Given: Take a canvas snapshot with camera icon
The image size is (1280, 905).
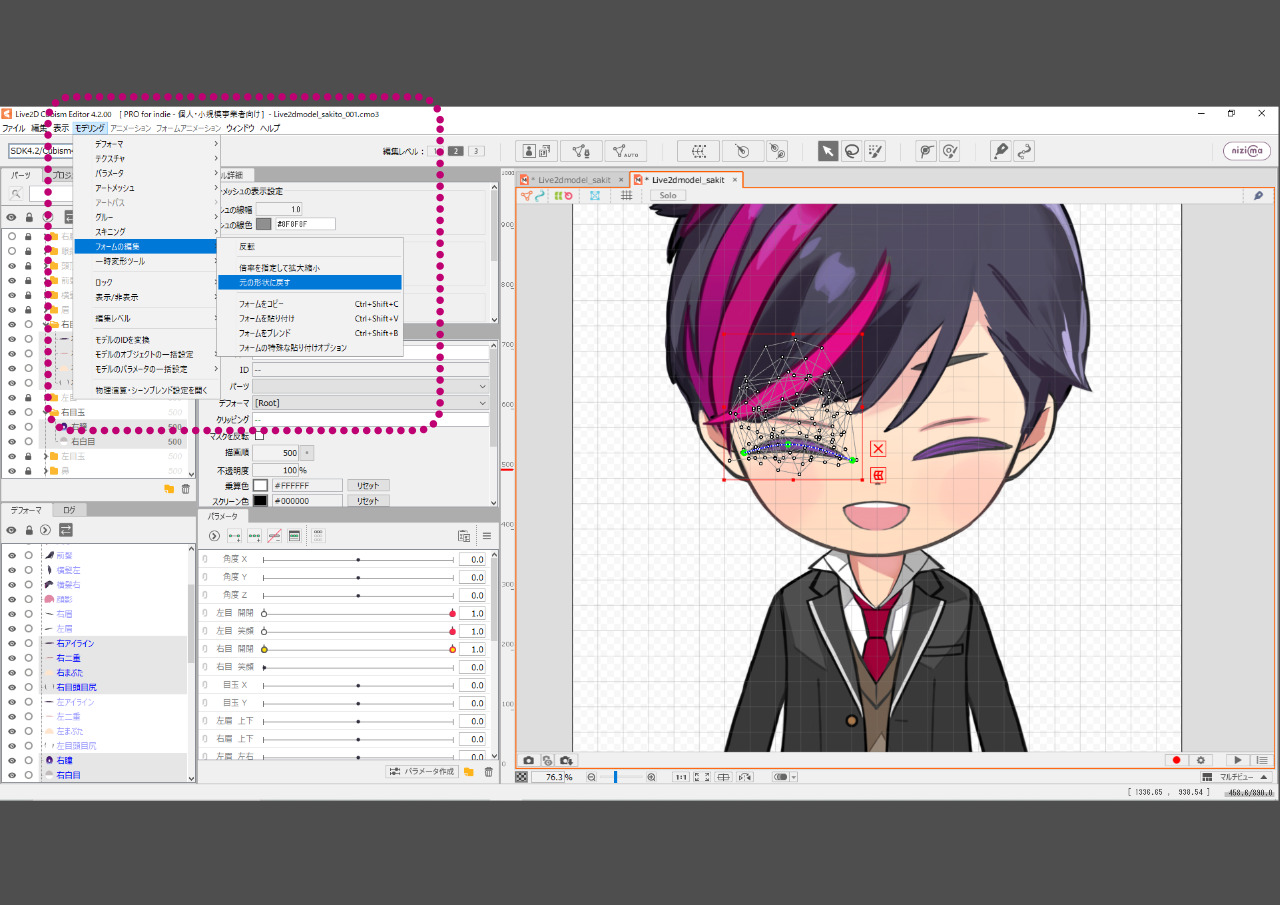Looking at the screenshot, I should 529,761.
